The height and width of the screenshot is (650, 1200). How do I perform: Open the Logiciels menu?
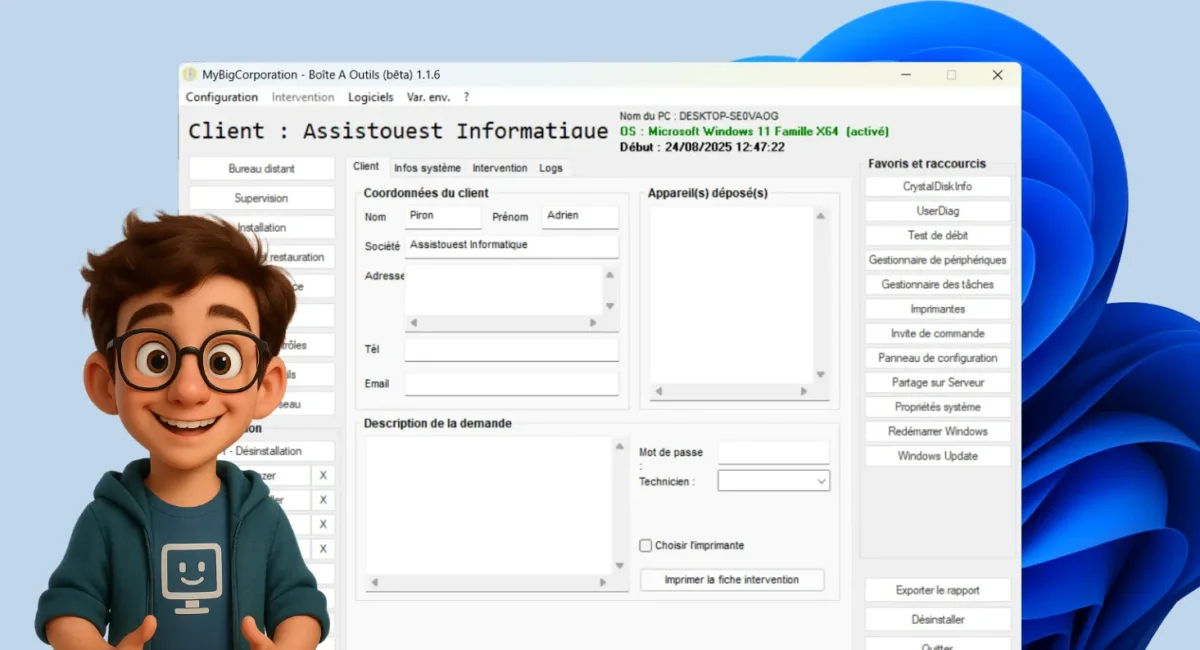click(x=370, y=97)
